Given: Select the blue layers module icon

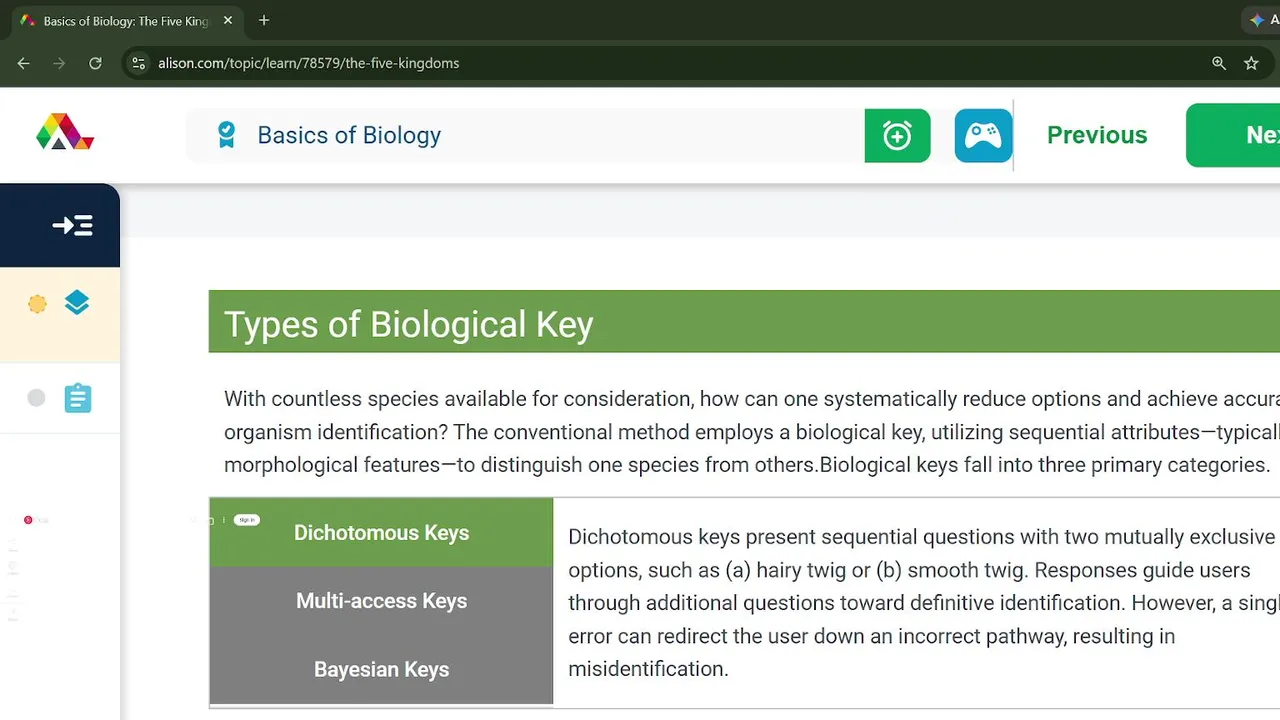Looking at the screenshot, I should [x=77, y=302].
